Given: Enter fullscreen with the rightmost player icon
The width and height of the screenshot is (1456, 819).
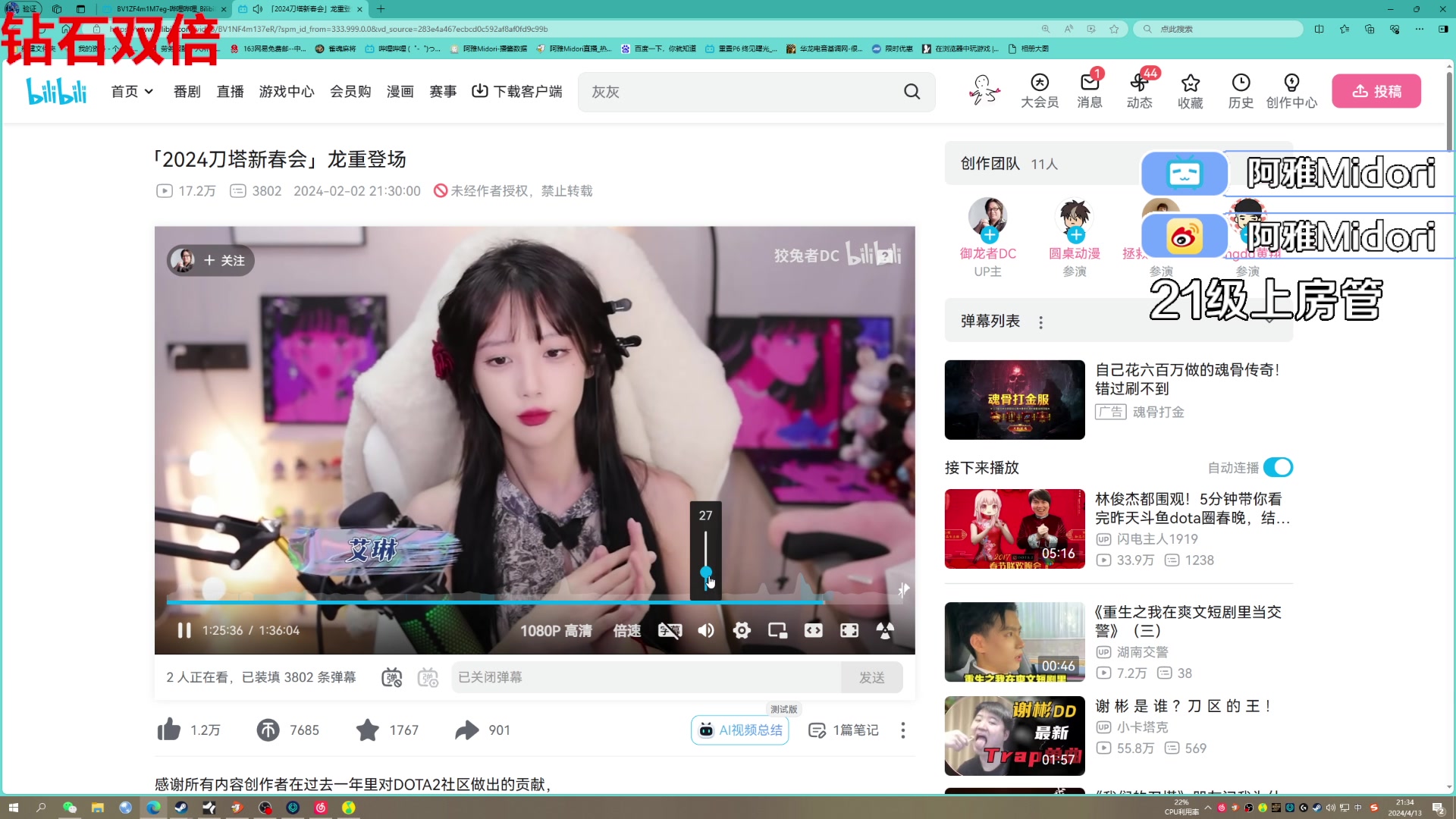Looking at the screenshot, I should click(x=885, y=630).
